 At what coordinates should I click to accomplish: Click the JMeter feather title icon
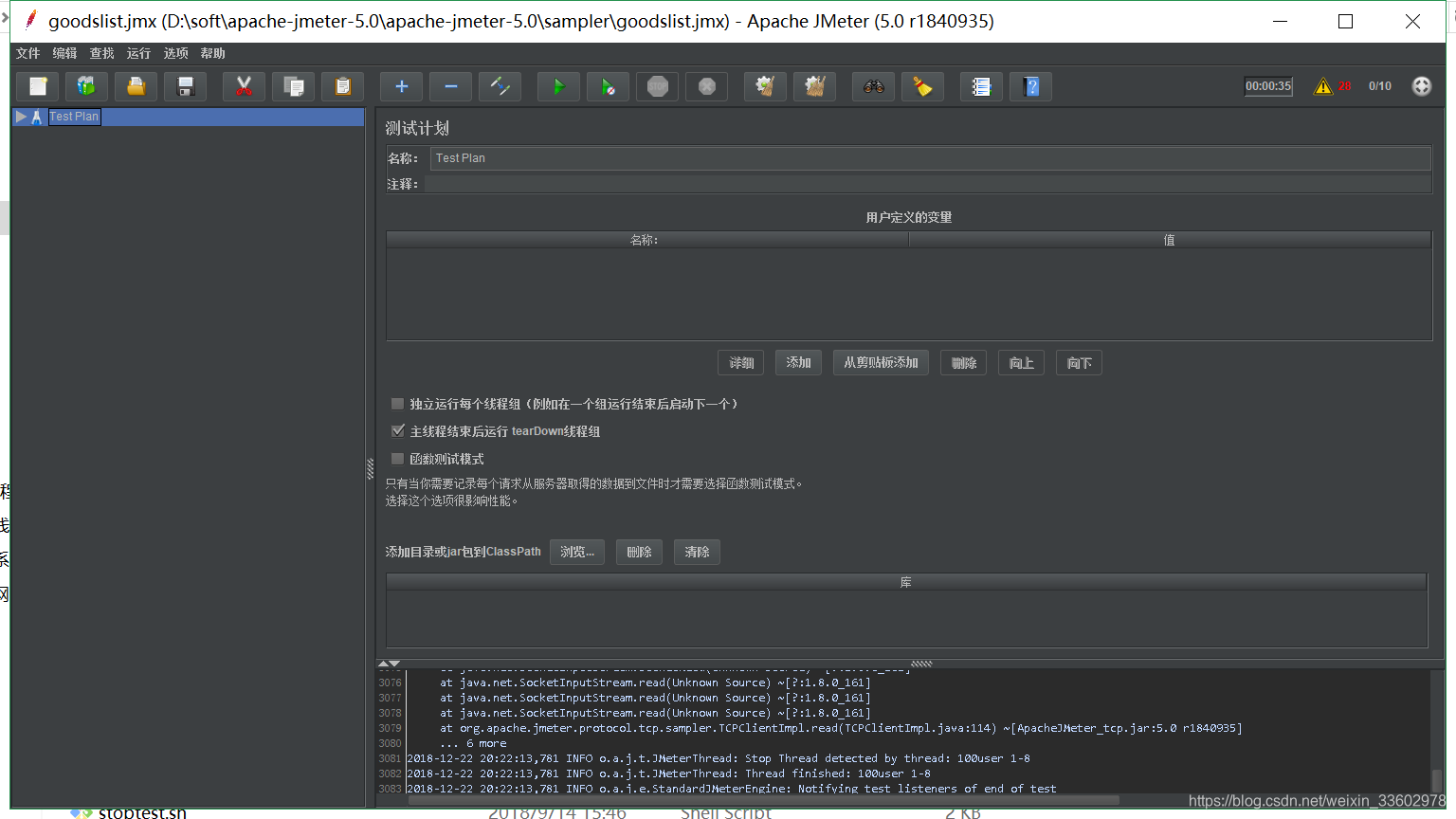click(31, 20)
